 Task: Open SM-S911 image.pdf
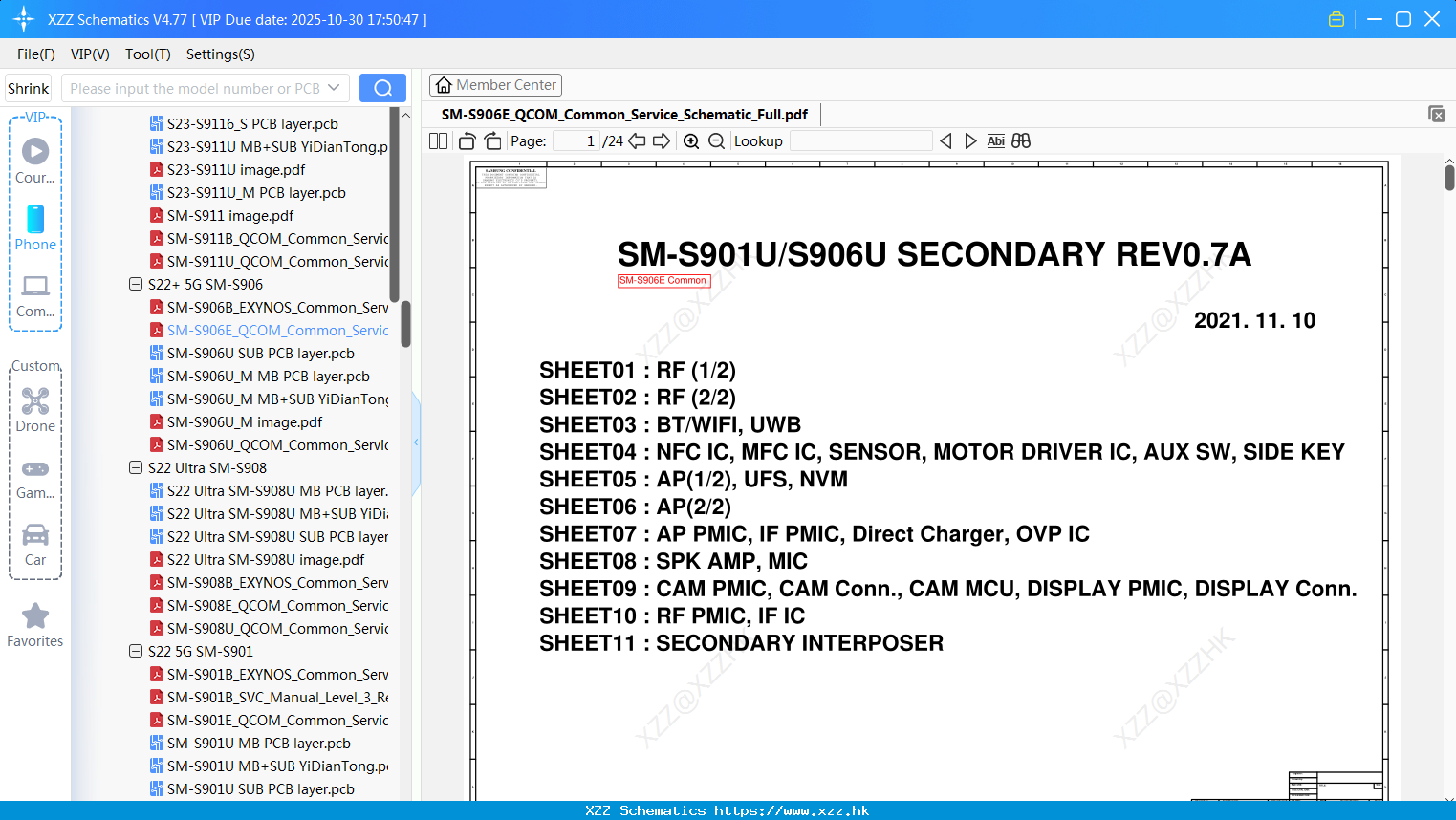(222, 215)
